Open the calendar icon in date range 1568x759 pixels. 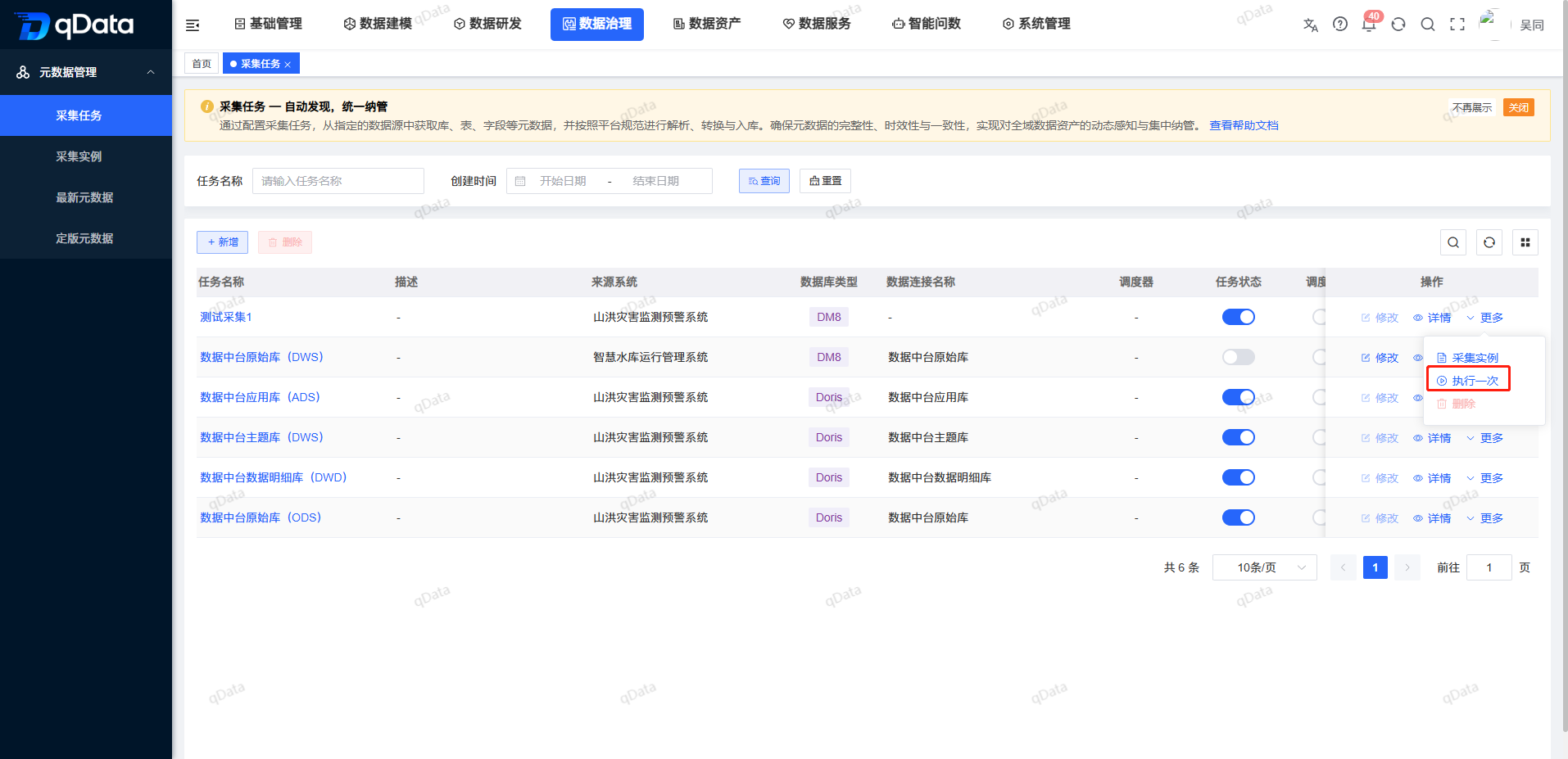click(x=520, y=181)
